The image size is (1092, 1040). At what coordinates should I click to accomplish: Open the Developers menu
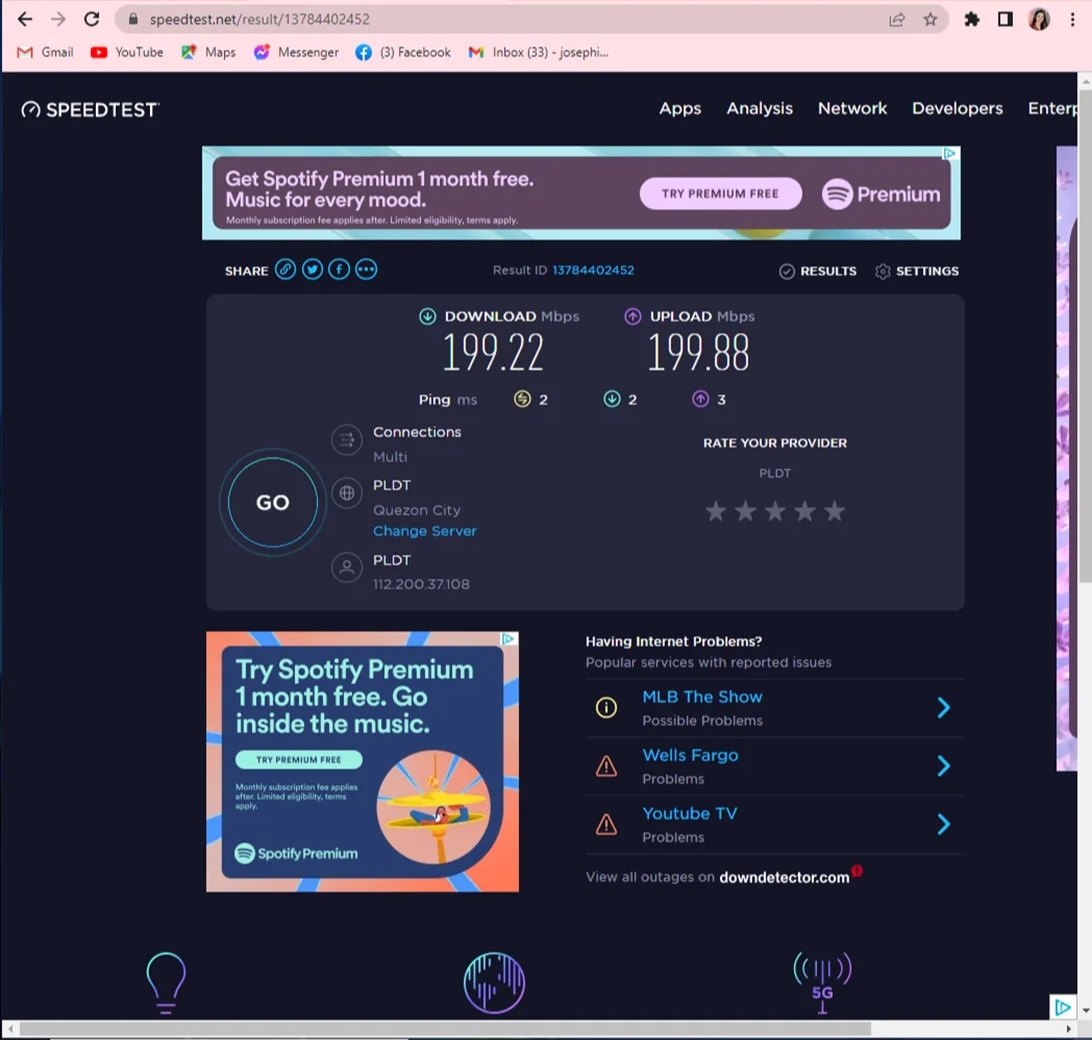point(958,109)
